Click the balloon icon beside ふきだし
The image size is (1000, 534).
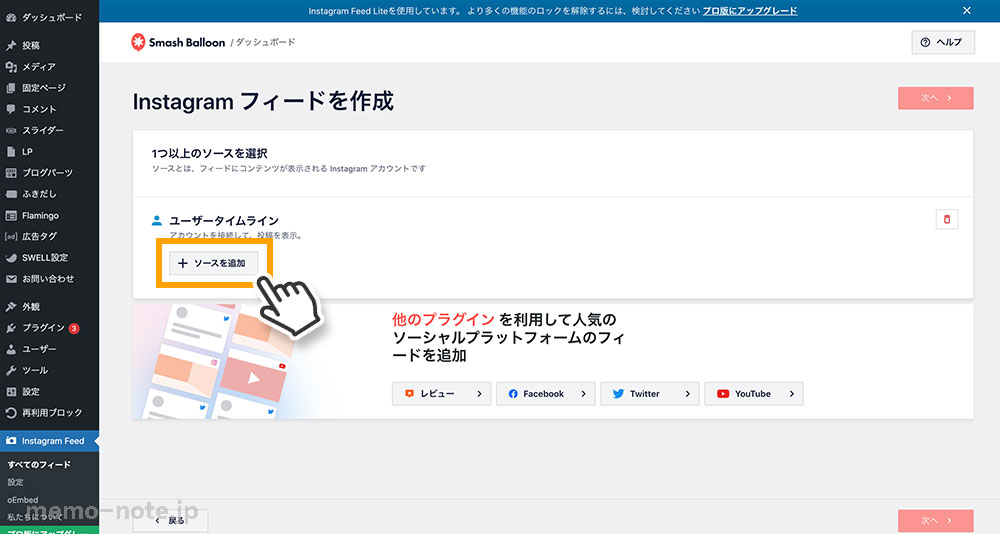coord(11,194)
